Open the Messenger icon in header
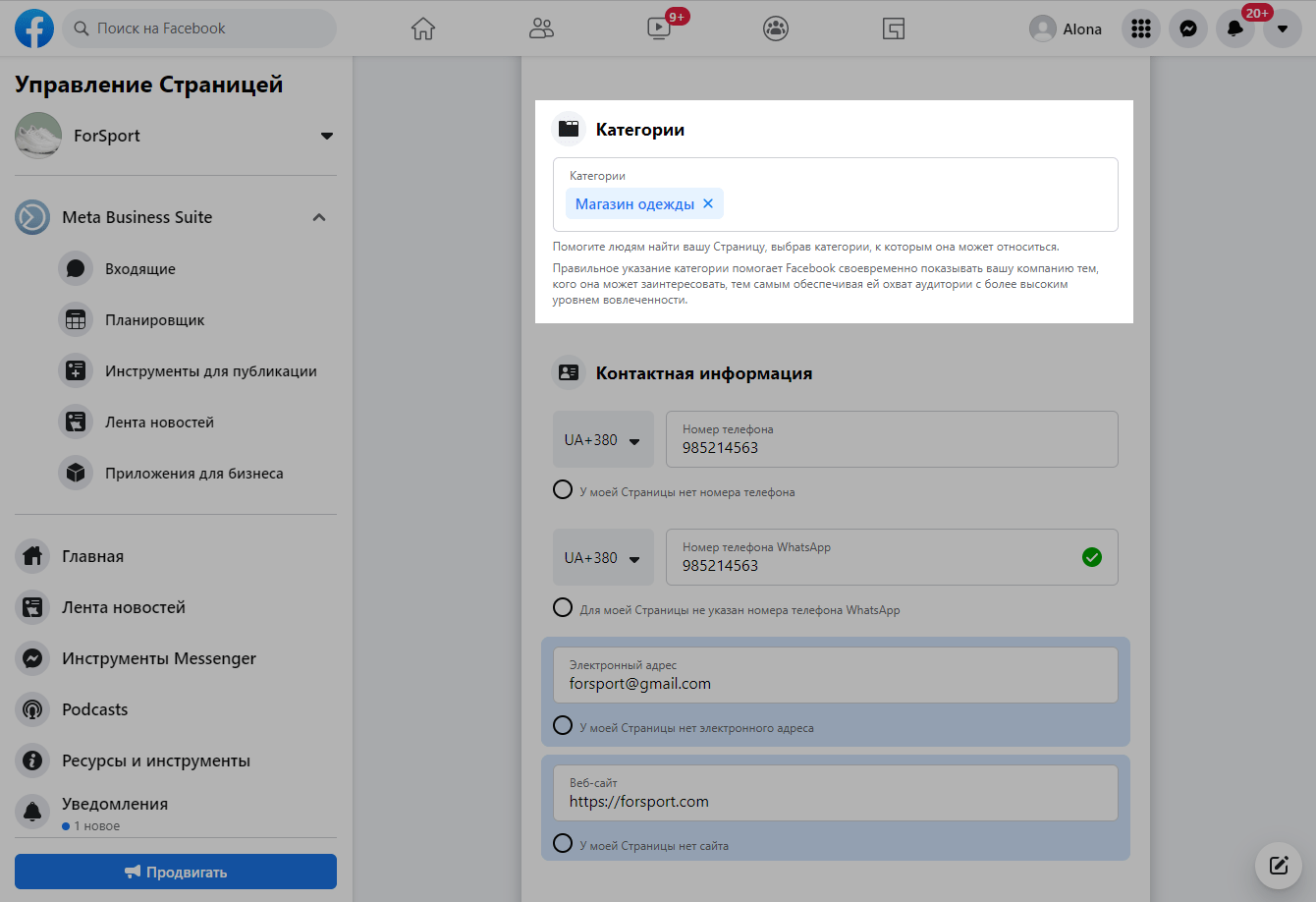The image size is (1316, 902). click(x=1187, y=28)
